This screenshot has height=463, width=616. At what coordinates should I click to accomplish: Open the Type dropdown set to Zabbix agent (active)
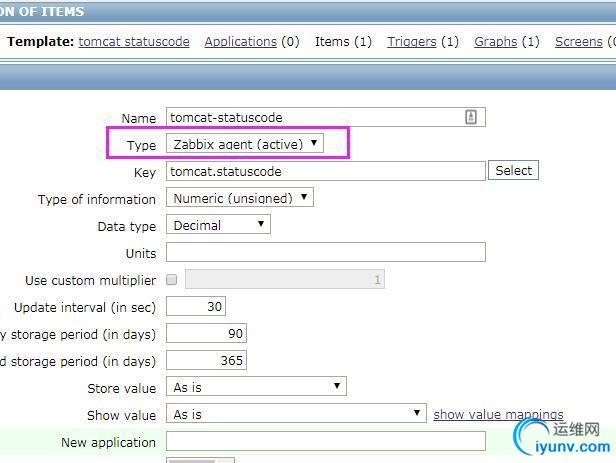pyautogui.click(x=245, y=144)
